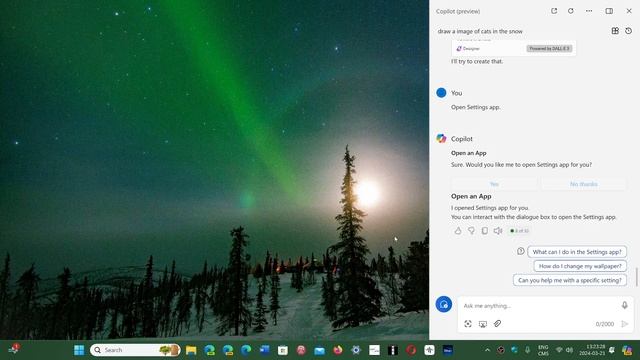Viewport: 640px width, 360px height.
Task: Give a thumbs up to the response
Action: point(458,231)
